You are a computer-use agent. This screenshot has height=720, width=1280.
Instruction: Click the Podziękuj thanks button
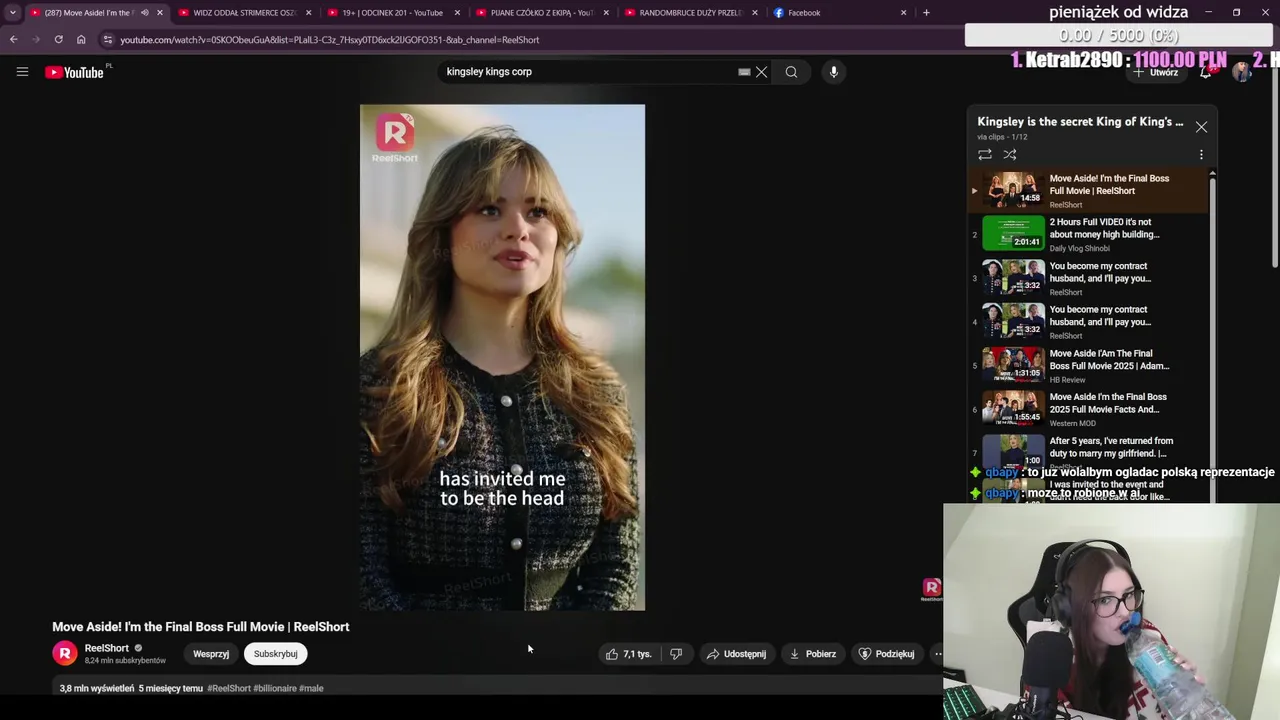[x=886, y=654]
